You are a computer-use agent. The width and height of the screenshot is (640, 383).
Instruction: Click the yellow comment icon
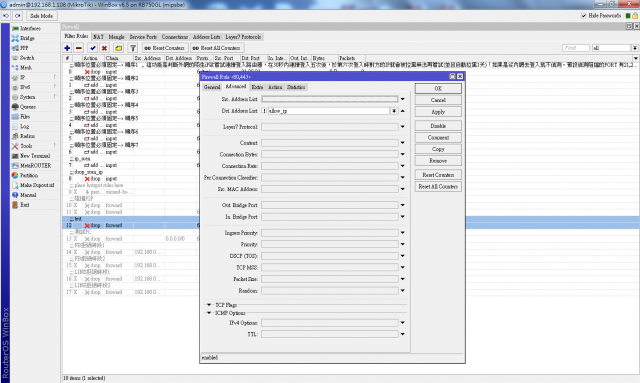118,48
